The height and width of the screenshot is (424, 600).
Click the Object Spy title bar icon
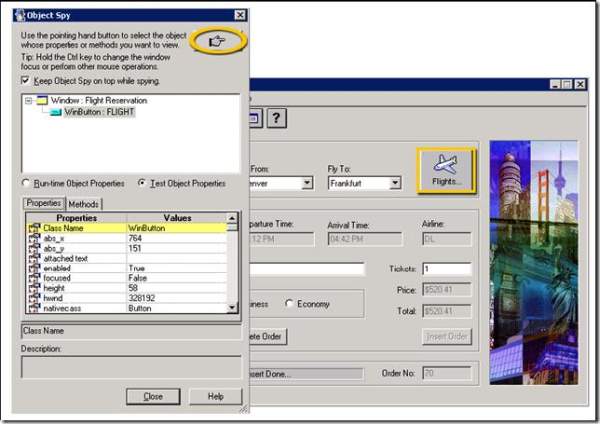pyautogui.click(x=19, y=15)
